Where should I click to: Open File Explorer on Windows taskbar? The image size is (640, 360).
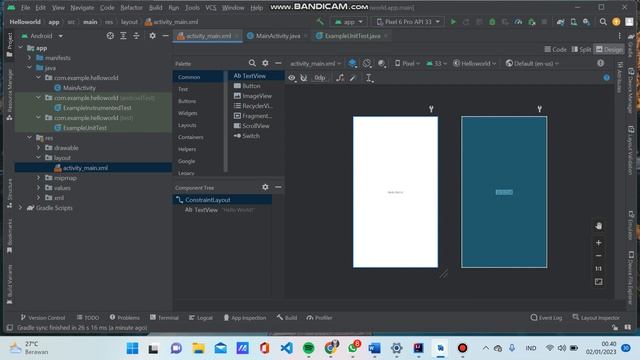[199, 348]
